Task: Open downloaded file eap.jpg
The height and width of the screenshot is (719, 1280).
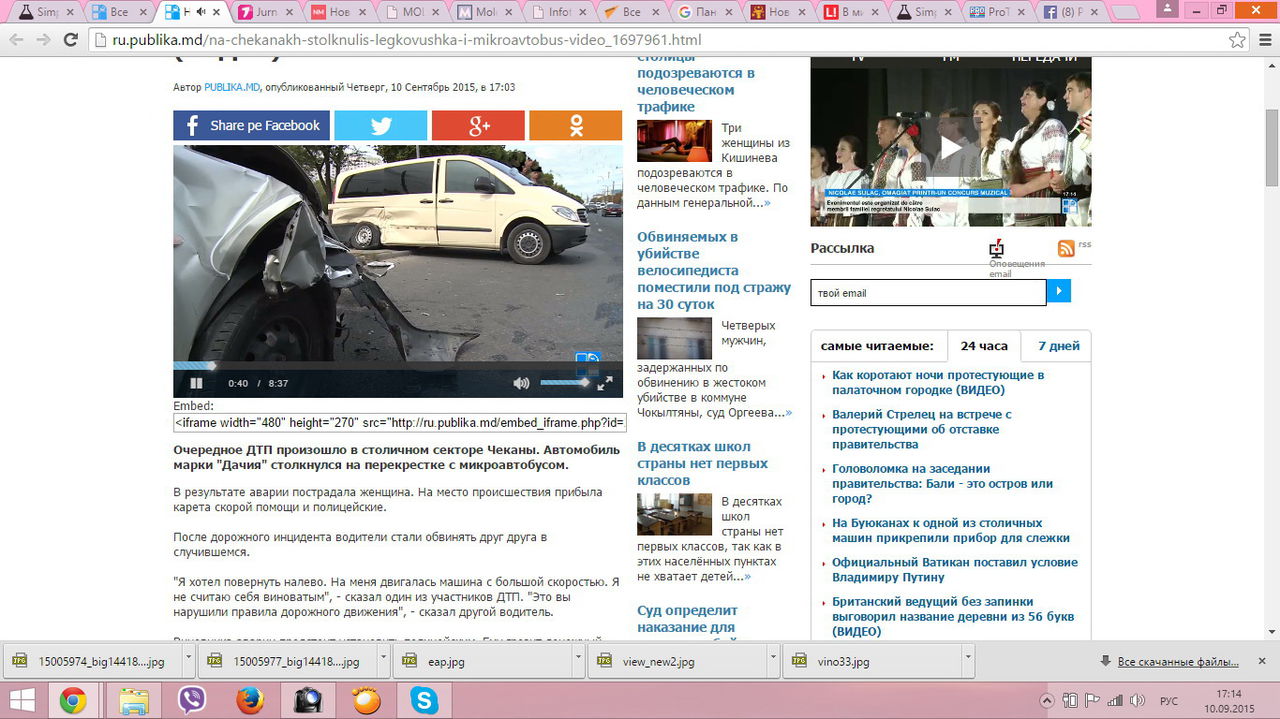Action: pos(482,661)
